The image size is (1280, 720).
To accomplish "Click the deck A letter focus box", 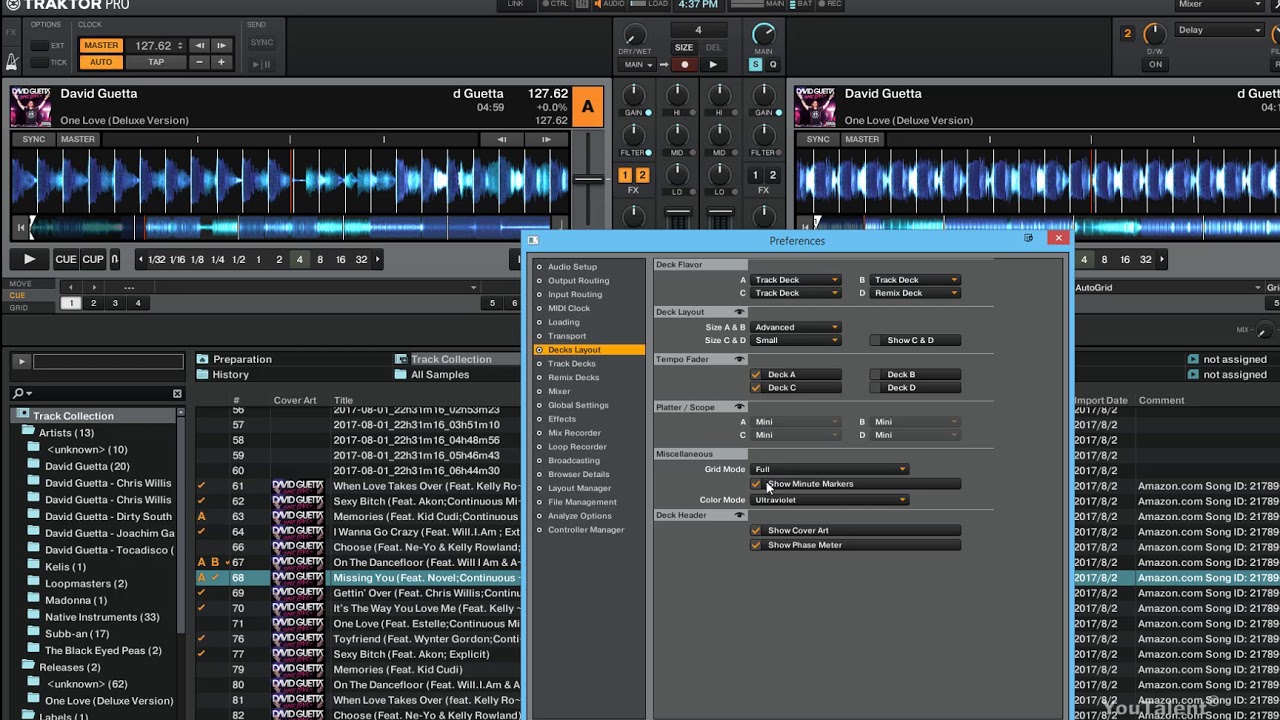I will coord(588,107).
